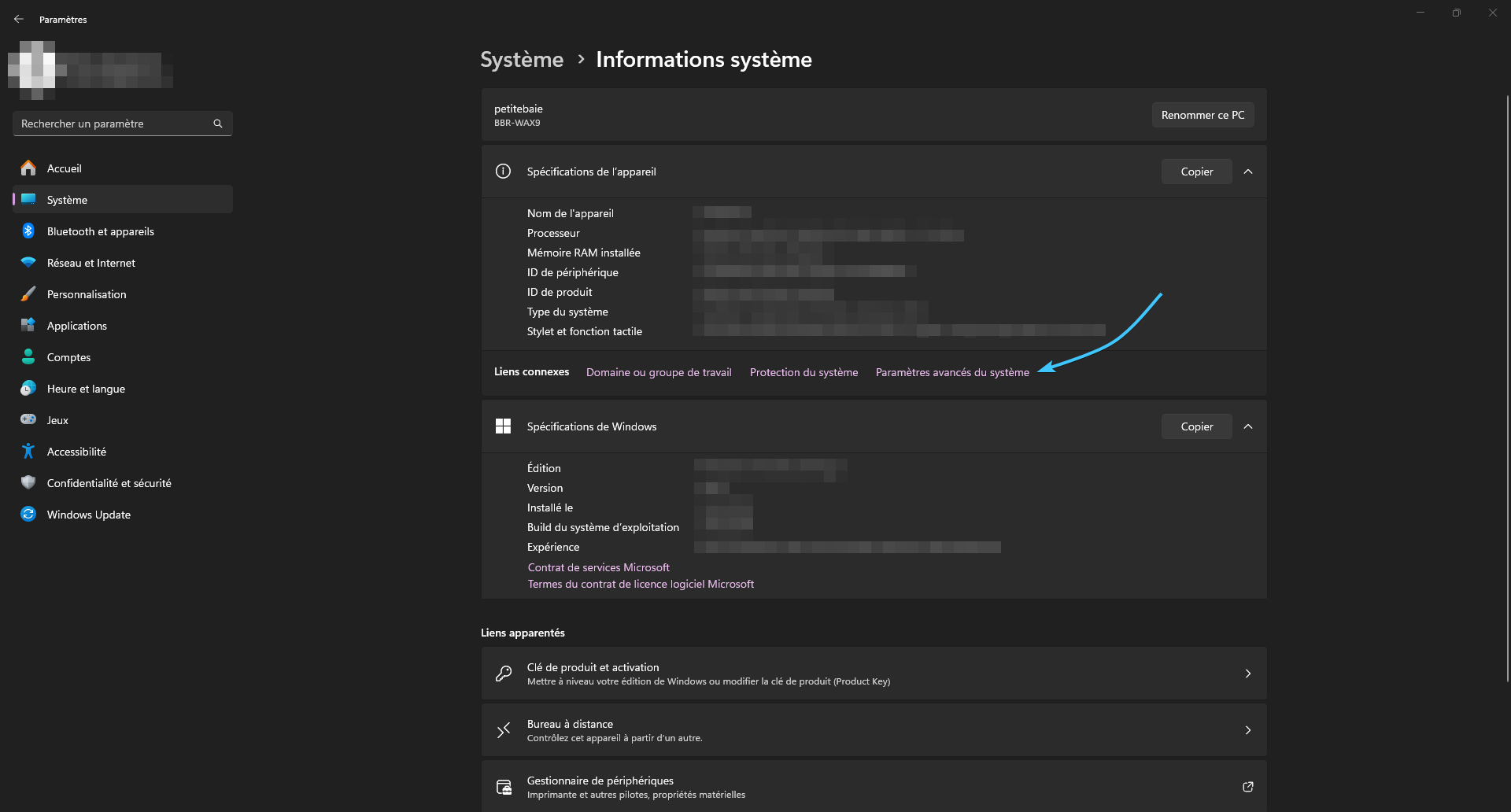Open Domaine ou groupe de travail link
The image size is (1511, 812).
pos(659,372)
